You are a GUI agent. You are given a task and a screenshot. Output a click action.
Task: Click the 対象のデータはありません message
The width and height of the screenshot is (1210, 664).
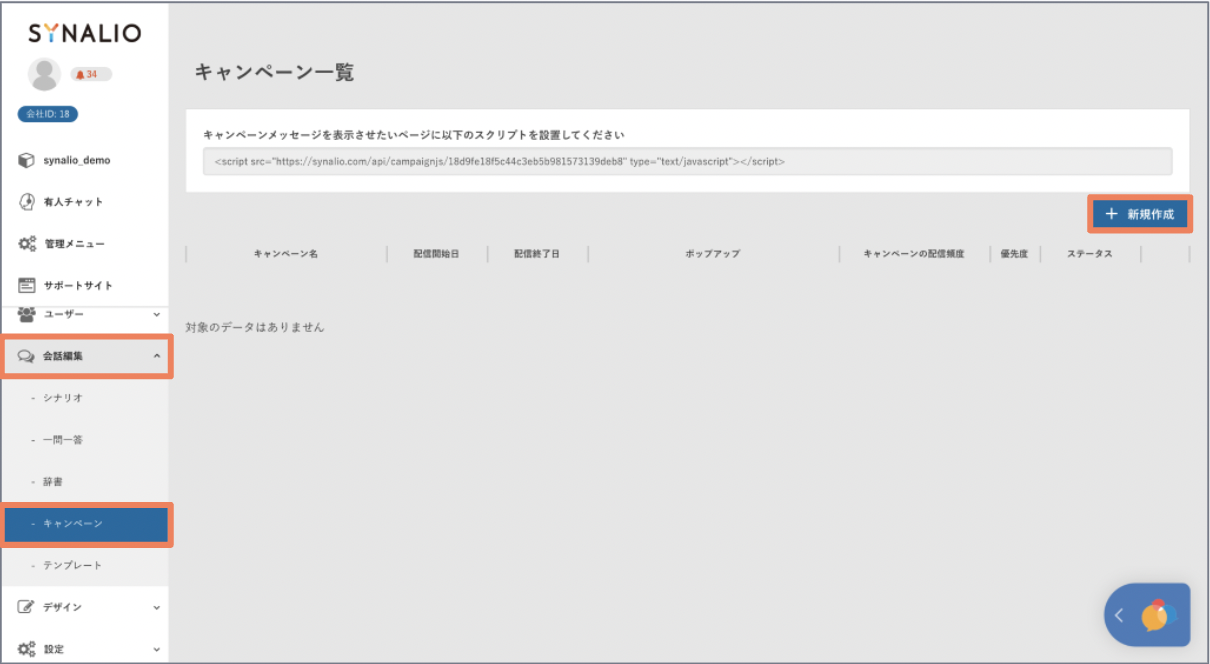pos(255,327)
